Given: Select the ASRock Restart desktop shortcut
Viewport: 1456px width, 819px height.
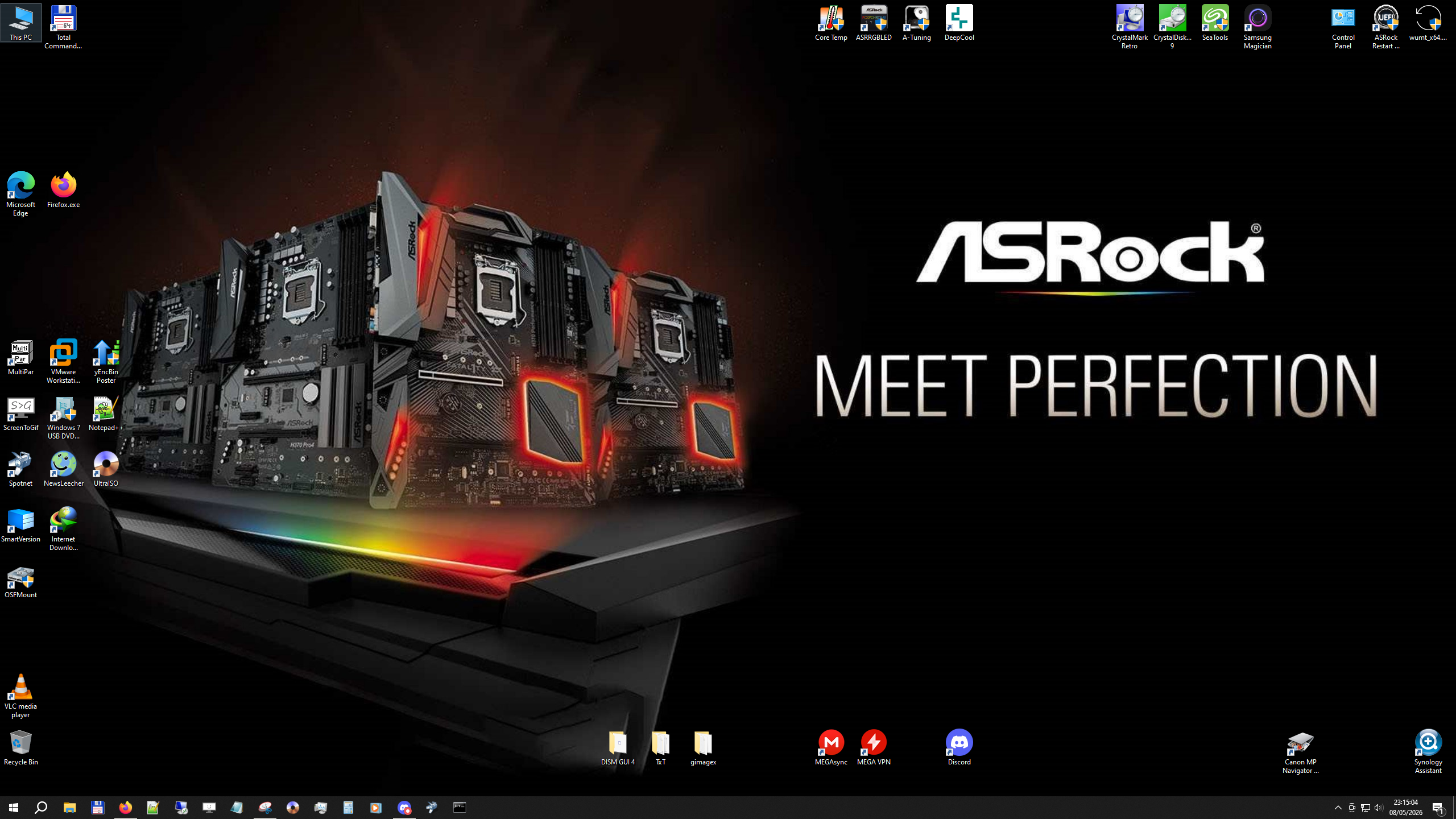Looking at the screenshot, I should (1385, 27).
